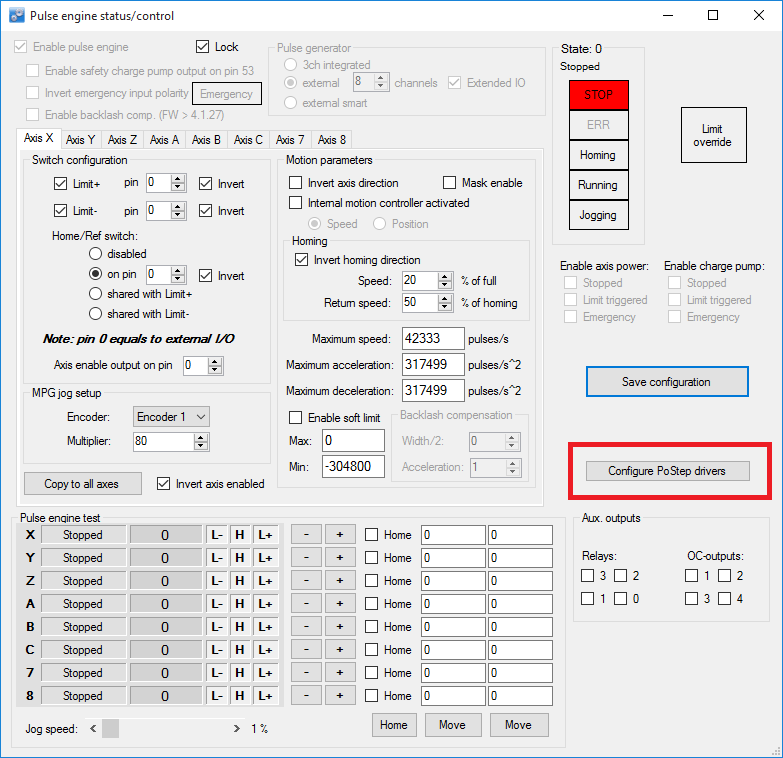Increase Axis enable output pin value
The width and height of the screenshot is (783, 758).
(x=215, y=362)
